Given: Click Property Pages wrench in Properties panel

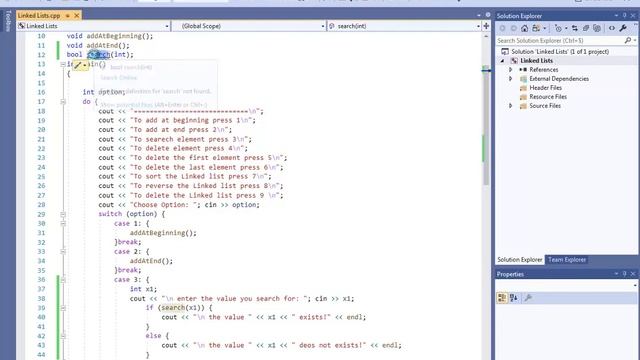Looking at the screenshot, I should click(x=528, y=298).
